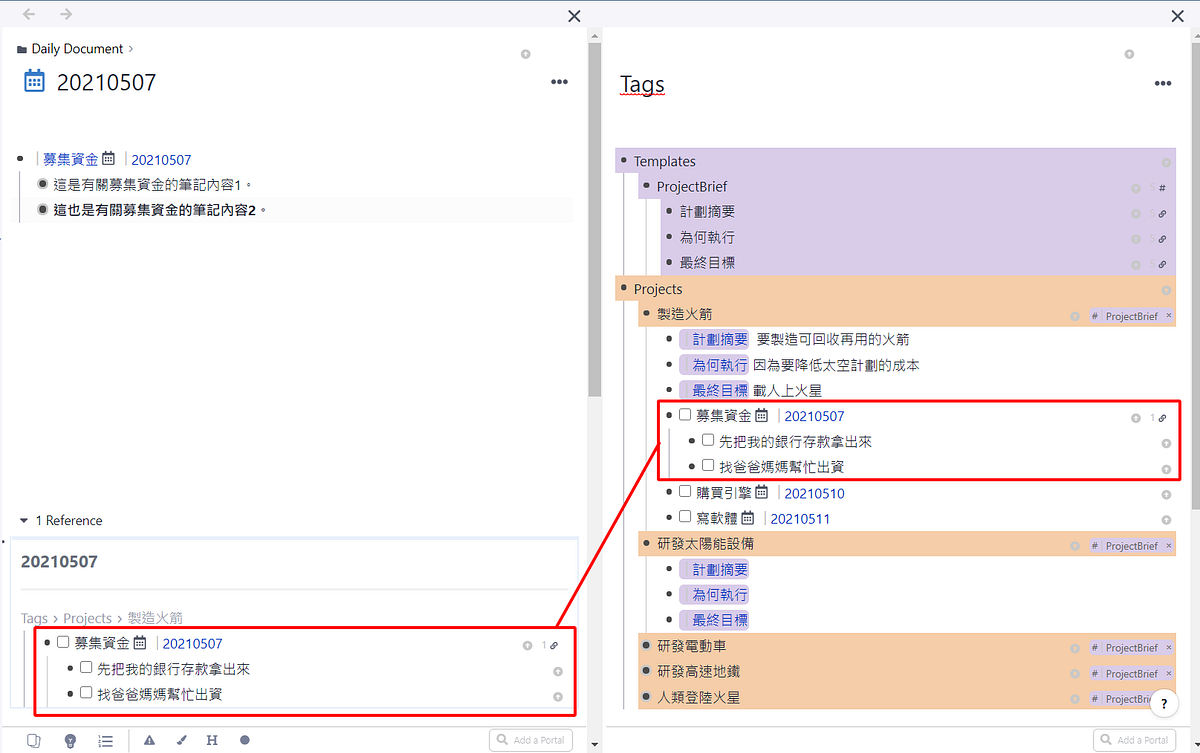
Task: Check the 購買引擎 task checkbox
Action: click(685, 491)
